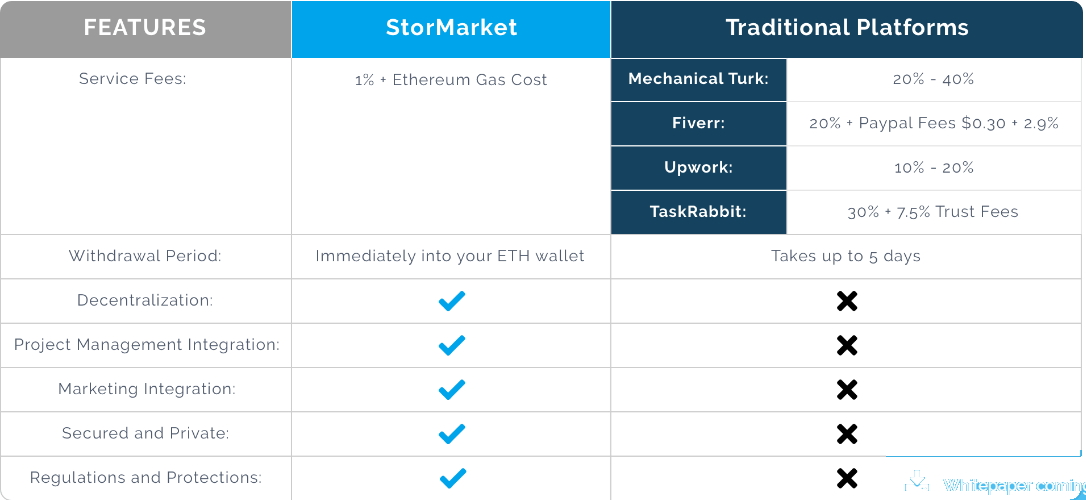The width and height of the screenshot is (1086, 500).
Task: Click the Project Management Integration checkmark
Action: point(452,346)
